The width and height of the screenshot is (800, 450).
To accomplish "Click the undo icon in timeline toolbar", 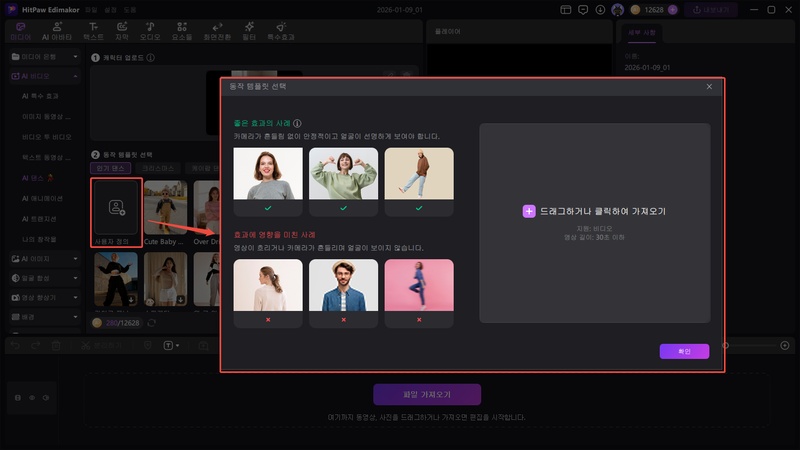I will tap(15, 345).
